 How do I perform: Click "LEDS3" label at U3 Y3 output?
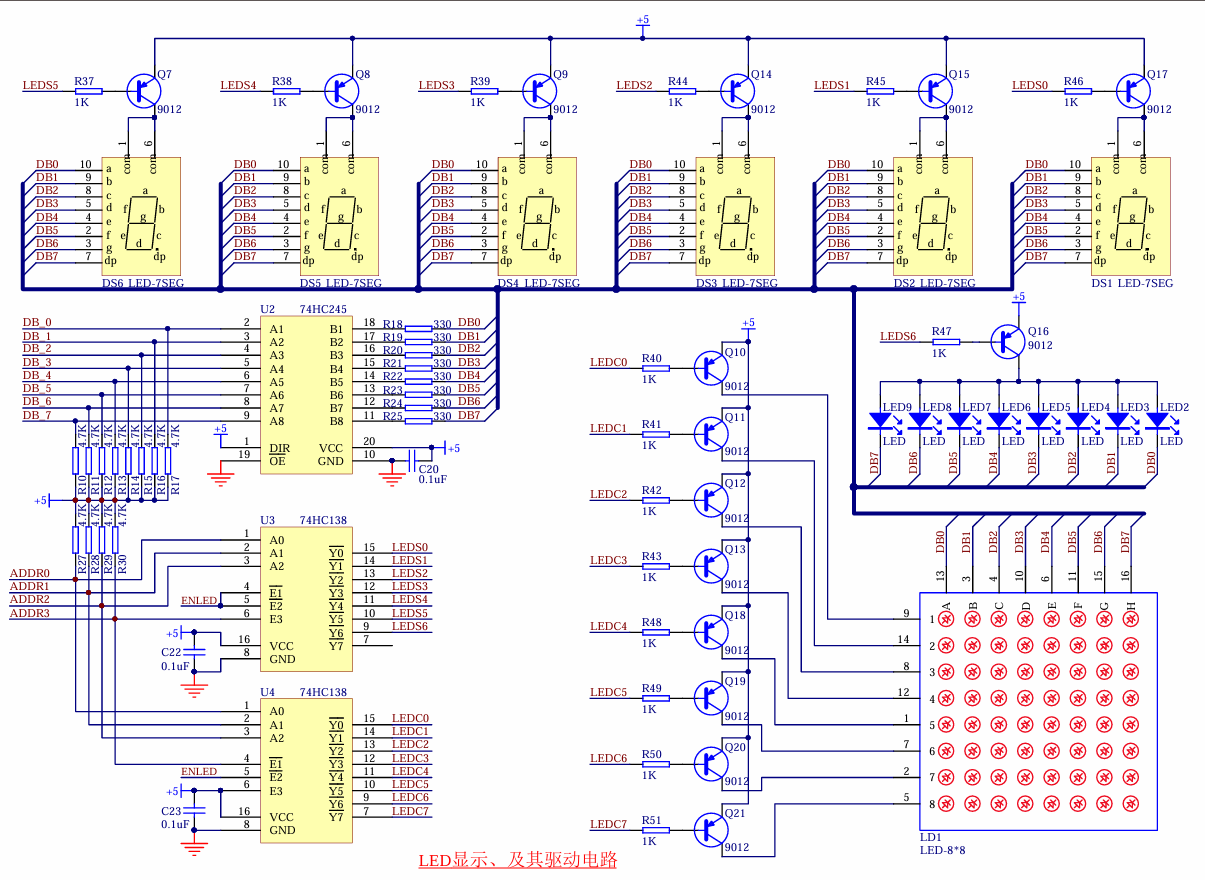[410, 587]
